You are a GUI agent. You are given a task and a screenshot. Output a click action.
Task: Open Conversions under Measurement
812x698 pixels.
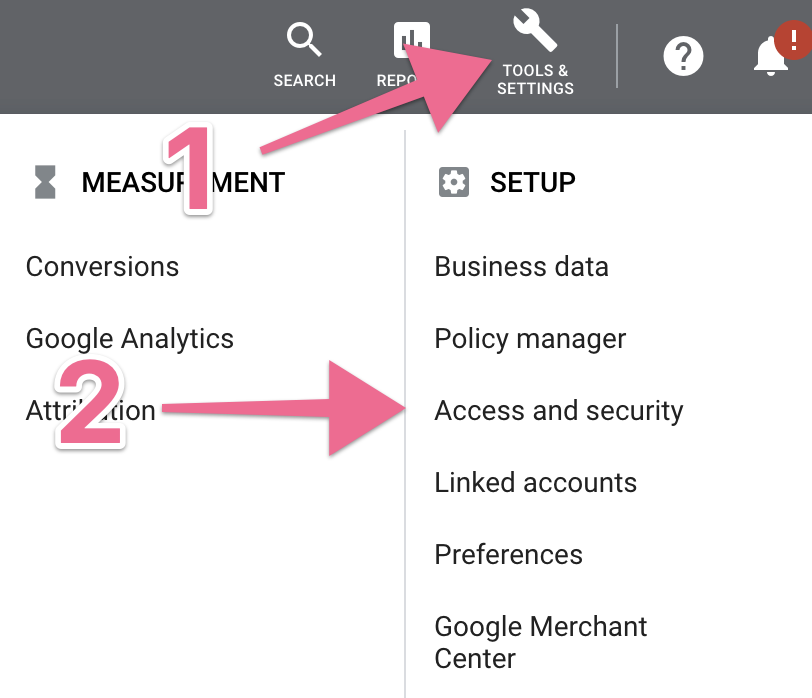pos(102,267)
